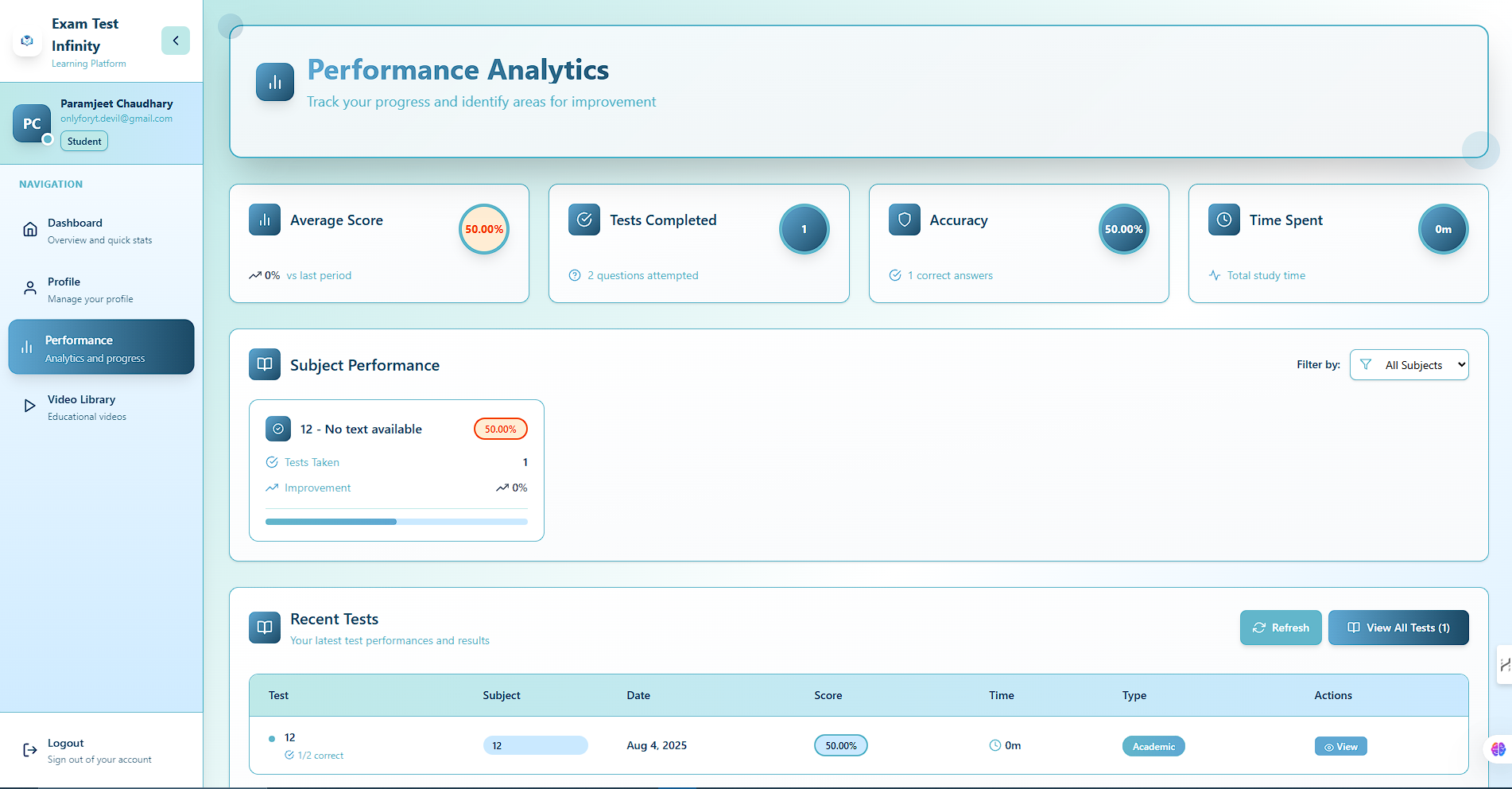Click the Subject Performance book icon
The image size is (1512, 789).
[x=265, y=364]
